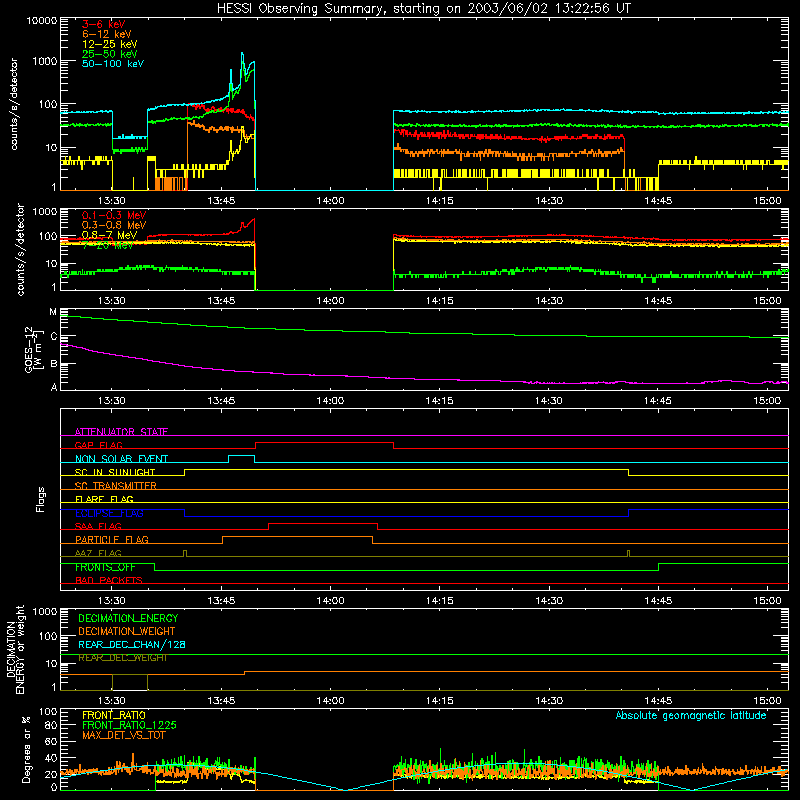Select the 6-12 keV legend label

[x=107, y=34]
